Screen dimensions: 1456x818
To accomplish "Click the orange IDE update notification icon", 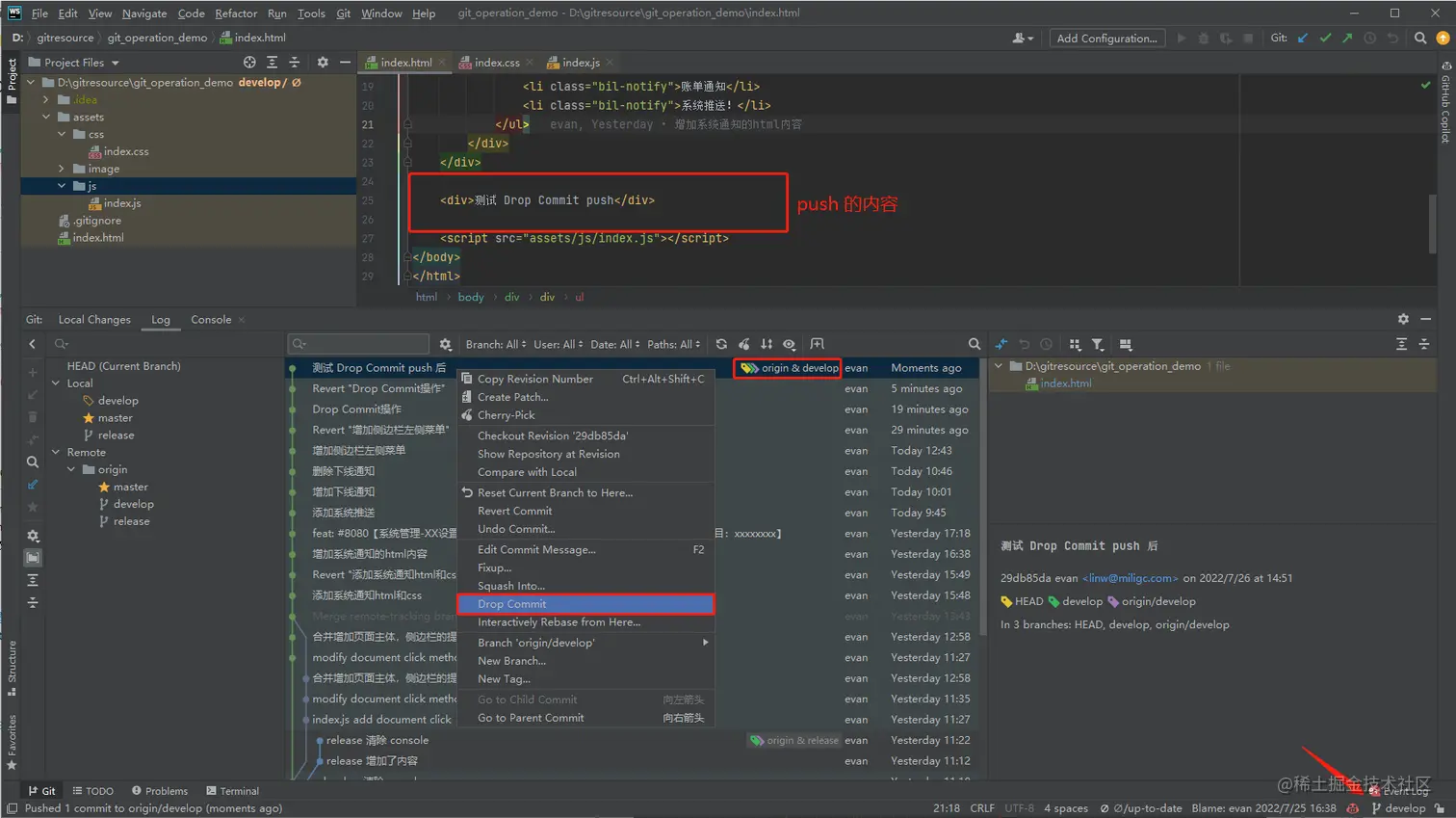I will click(x=1443, y=39).
